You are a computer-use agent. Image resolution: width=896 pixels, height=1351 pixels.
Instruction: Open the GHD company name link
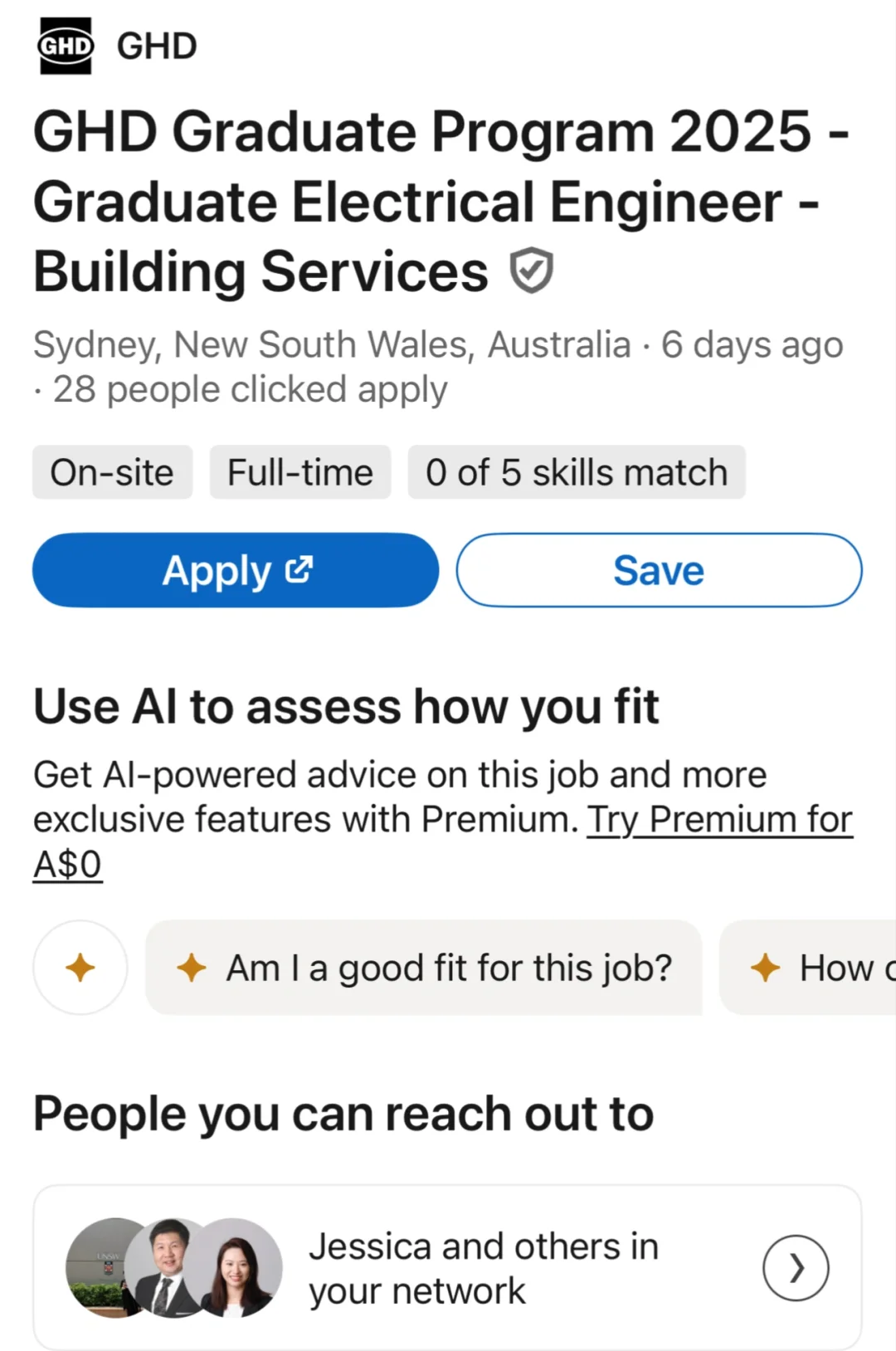pos(157,46)
